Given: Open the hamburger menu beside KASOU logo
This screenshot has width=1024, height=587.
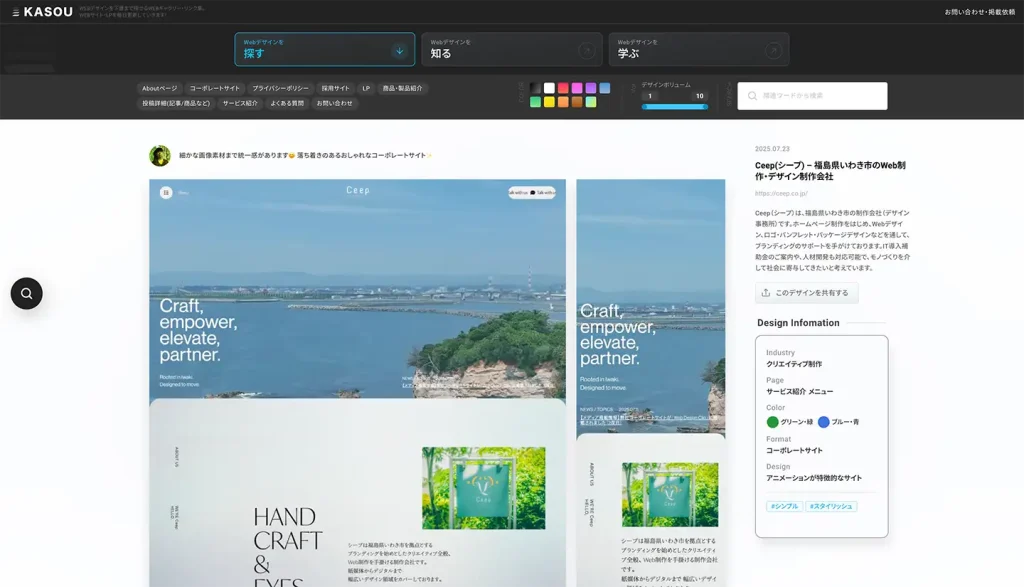Looking at the screenshot, I should pyautogui.click(x=15, y=12).
